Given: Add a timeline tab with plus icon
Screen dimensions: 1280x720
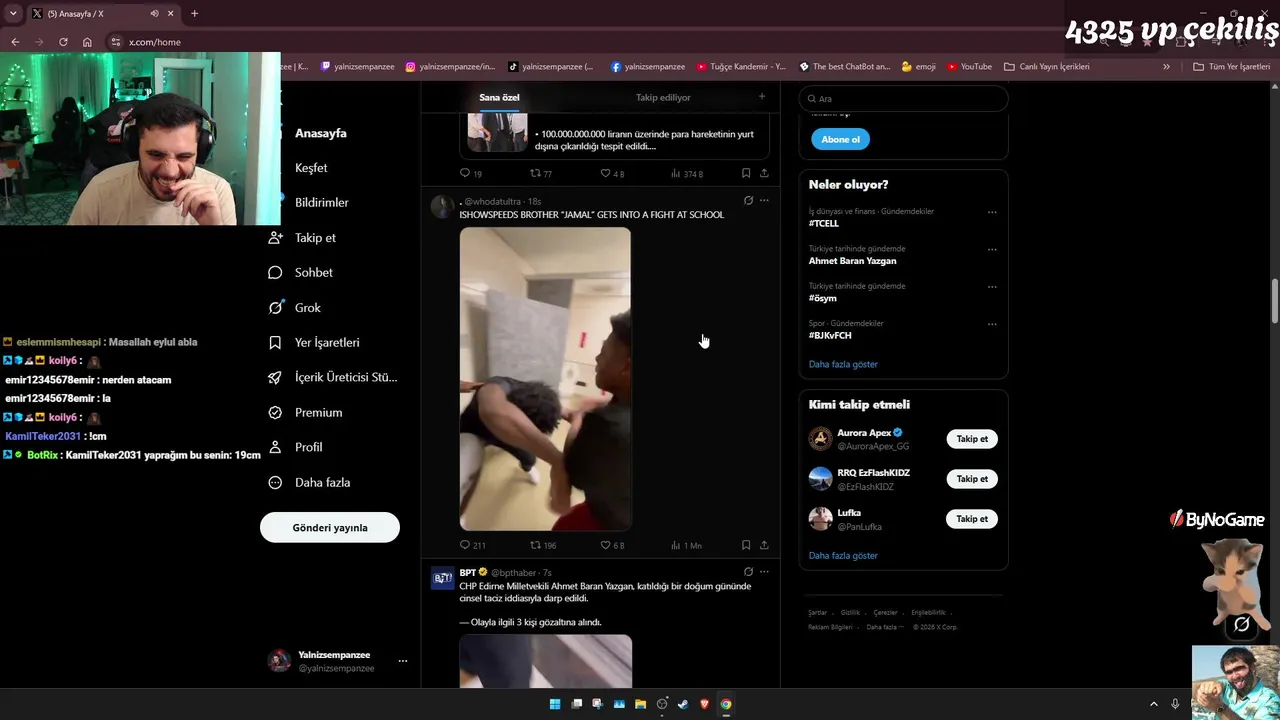Looking at the screenshot, I should click(762, 97).
